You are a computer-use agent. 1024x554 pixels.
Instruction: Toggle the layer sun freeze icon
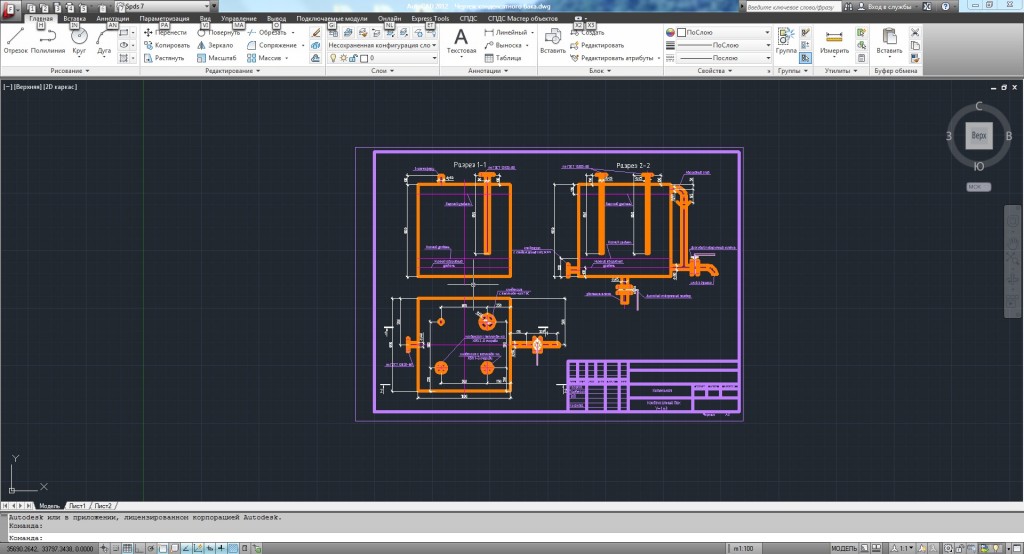[344, 58]
